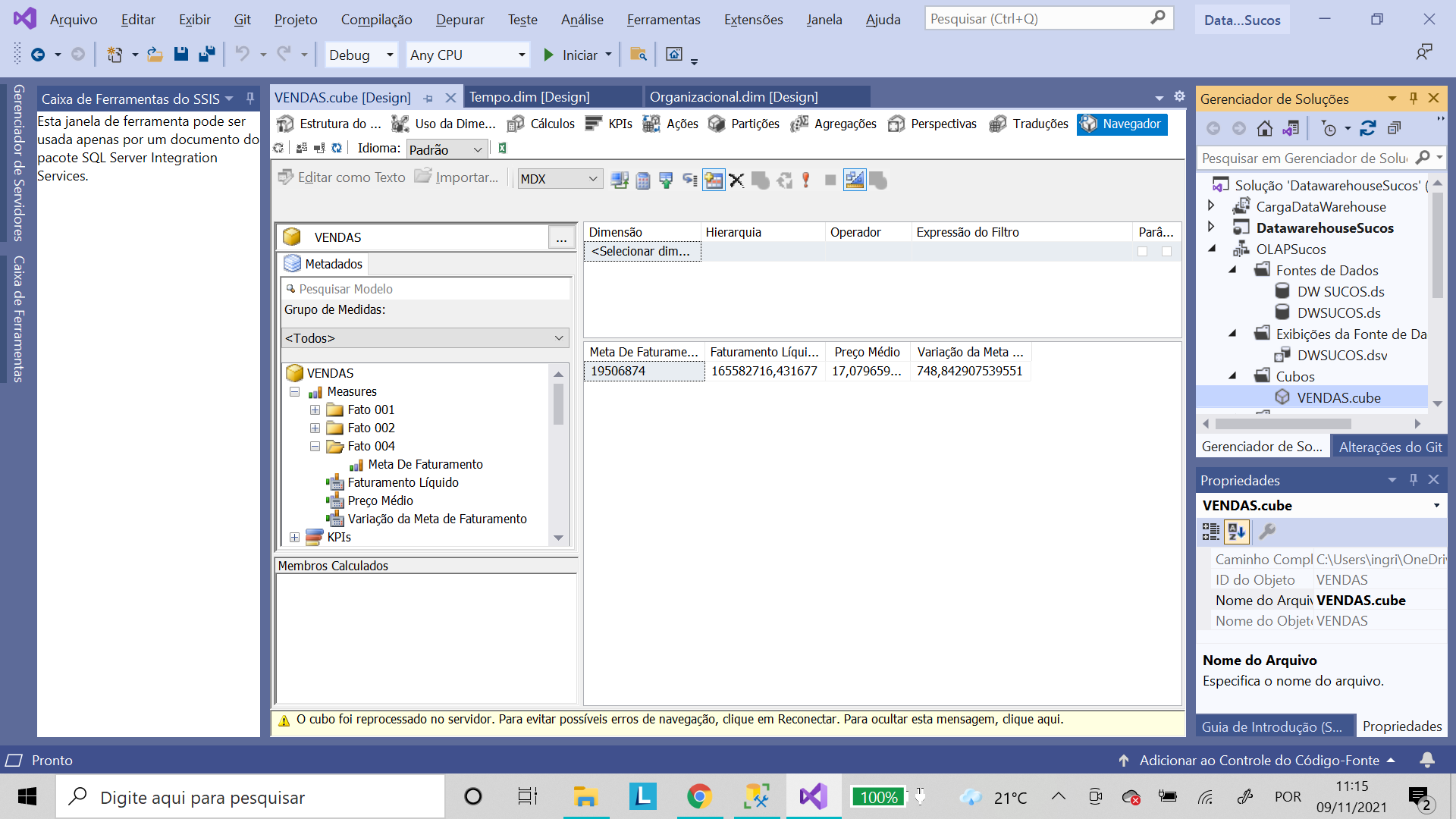Image resolution: width=1456 pixels, height=819 pixels.
Task: Click the notification bell in status bar
Action: tap(1427, 760)
